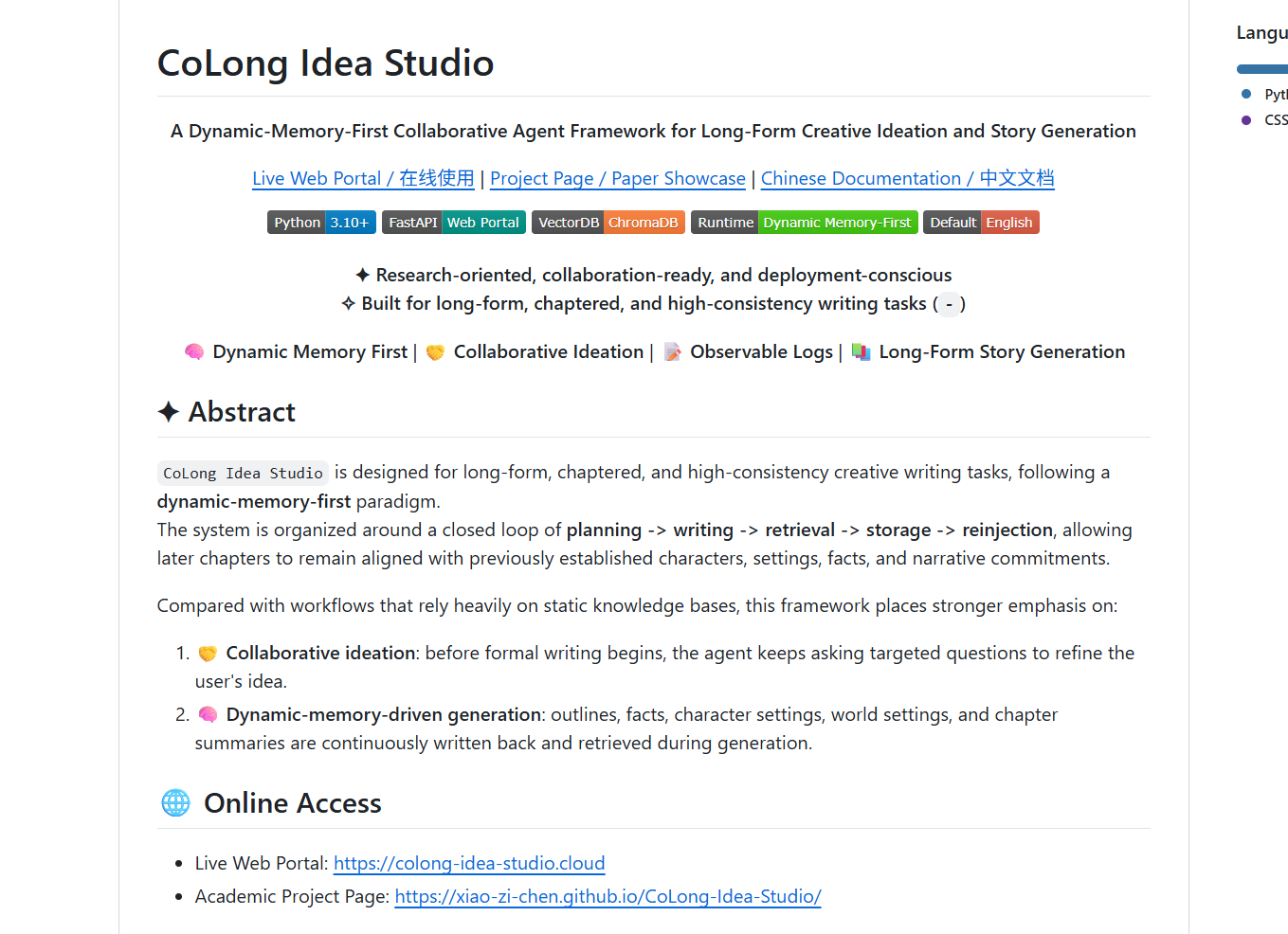Open Project Page / Paper Showcase
The width and height of the screenshot is (1288, 934).
coord(617,178)
